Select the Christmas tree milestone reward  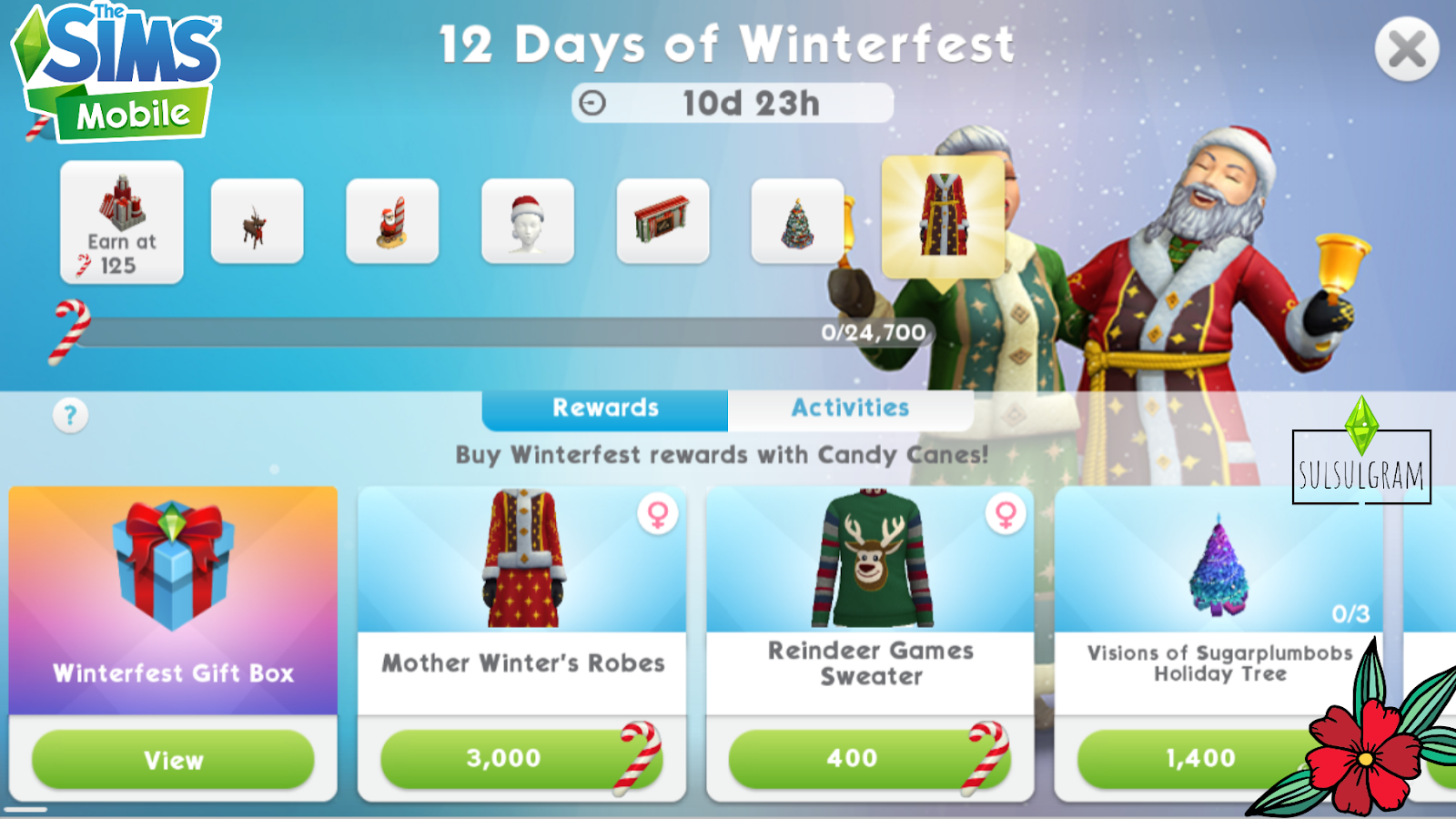[798, 221]
